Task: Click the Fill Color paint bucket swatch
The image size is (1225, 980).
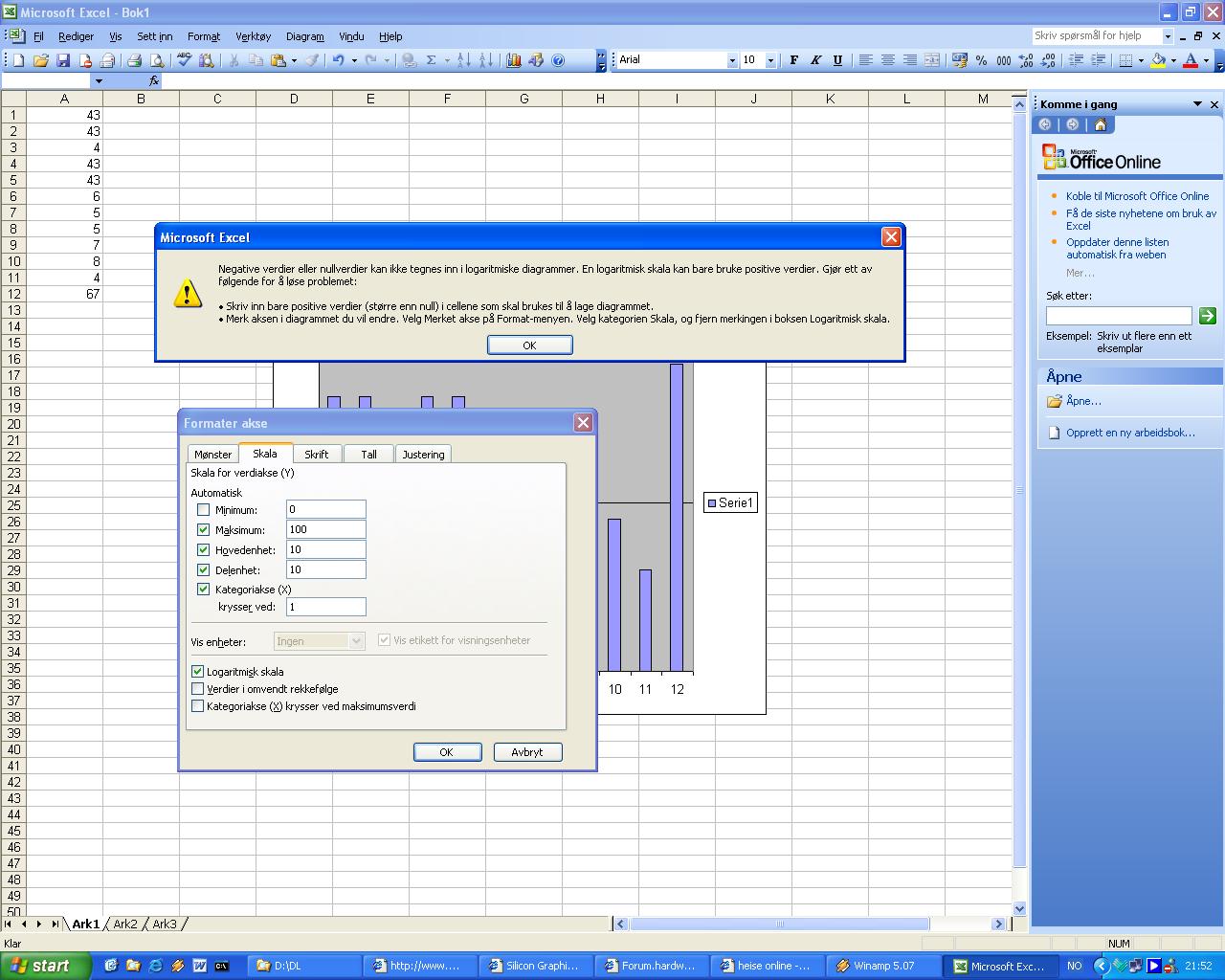Action: tap(1158, 60)
